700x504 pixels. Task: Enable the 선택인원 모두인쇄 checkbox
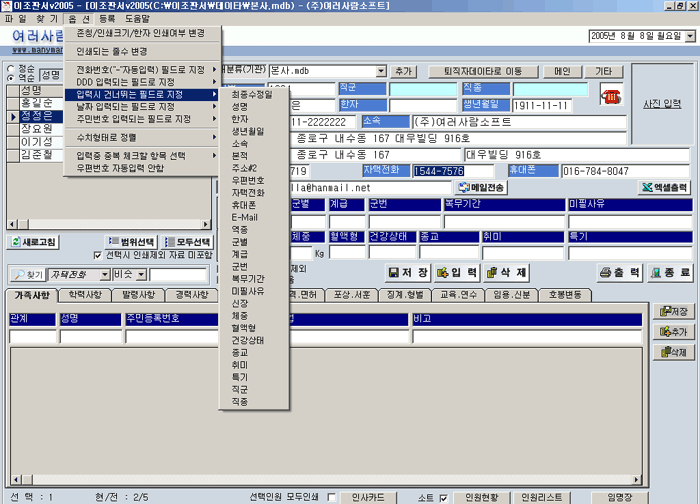click(331, 496)
